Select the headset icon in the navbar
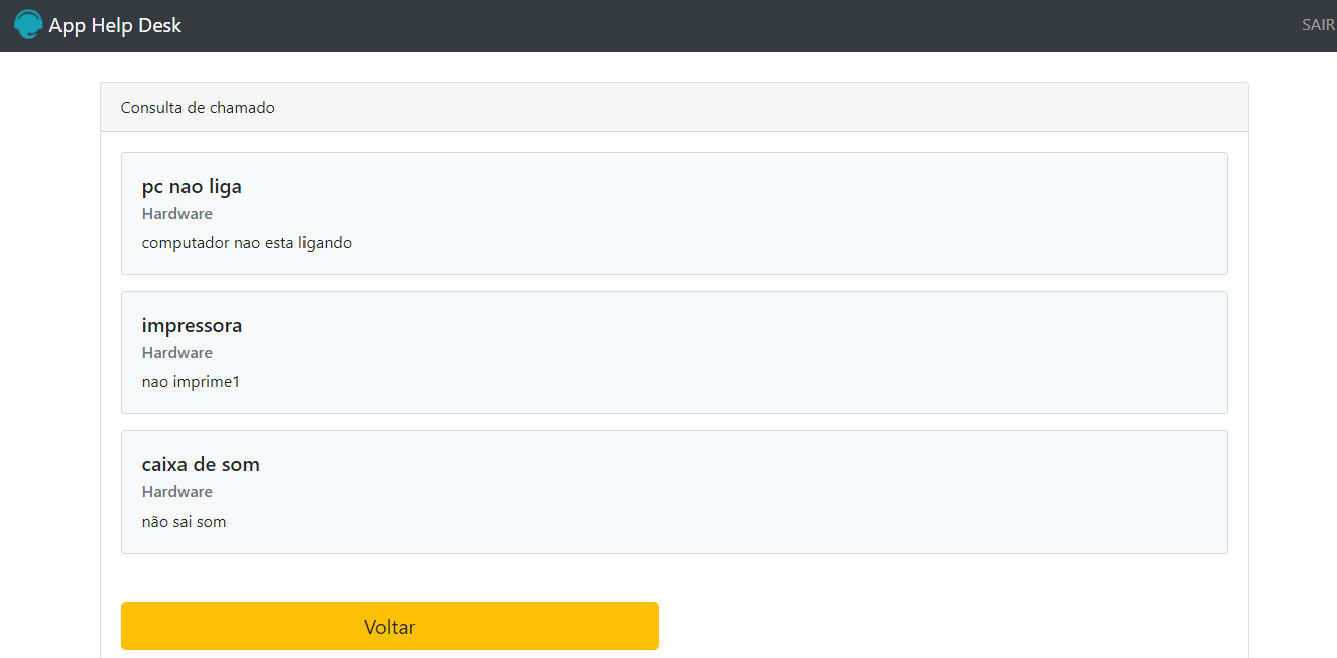Viewport: 1337px width, 658px height. [x=27, y=24]
